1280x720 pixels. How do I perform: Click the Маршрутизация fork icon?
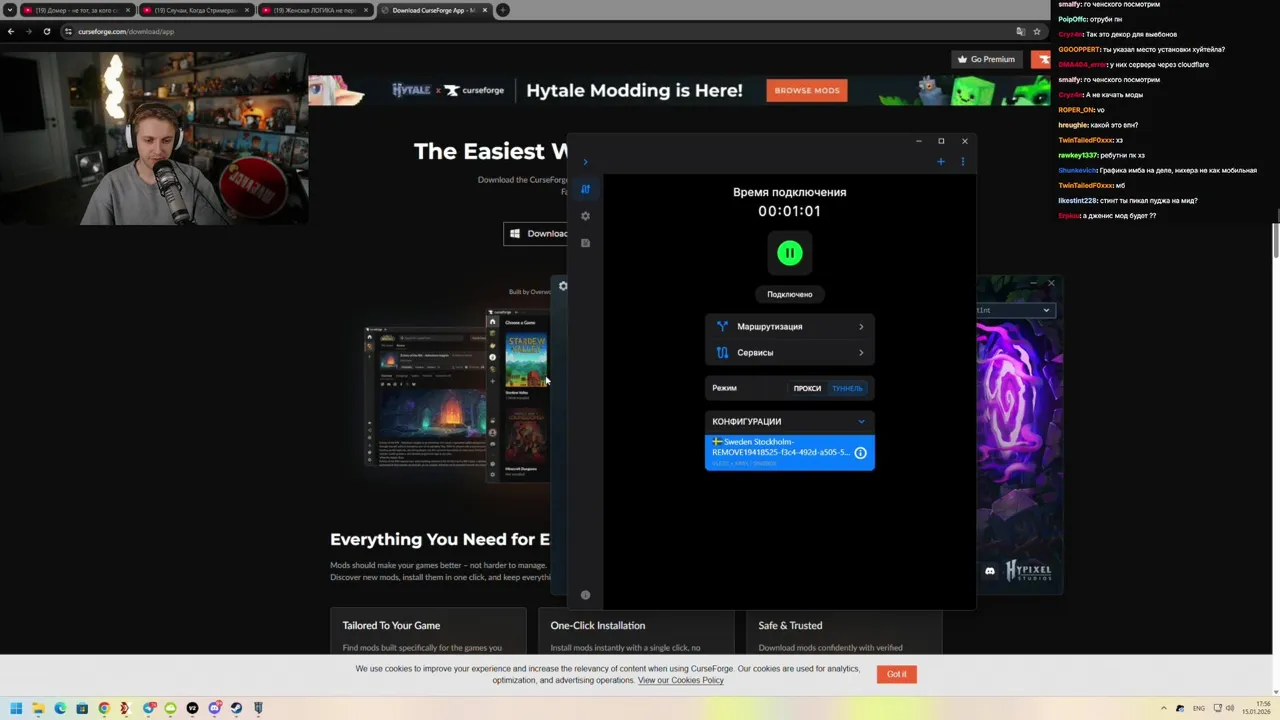coord(722,327)
